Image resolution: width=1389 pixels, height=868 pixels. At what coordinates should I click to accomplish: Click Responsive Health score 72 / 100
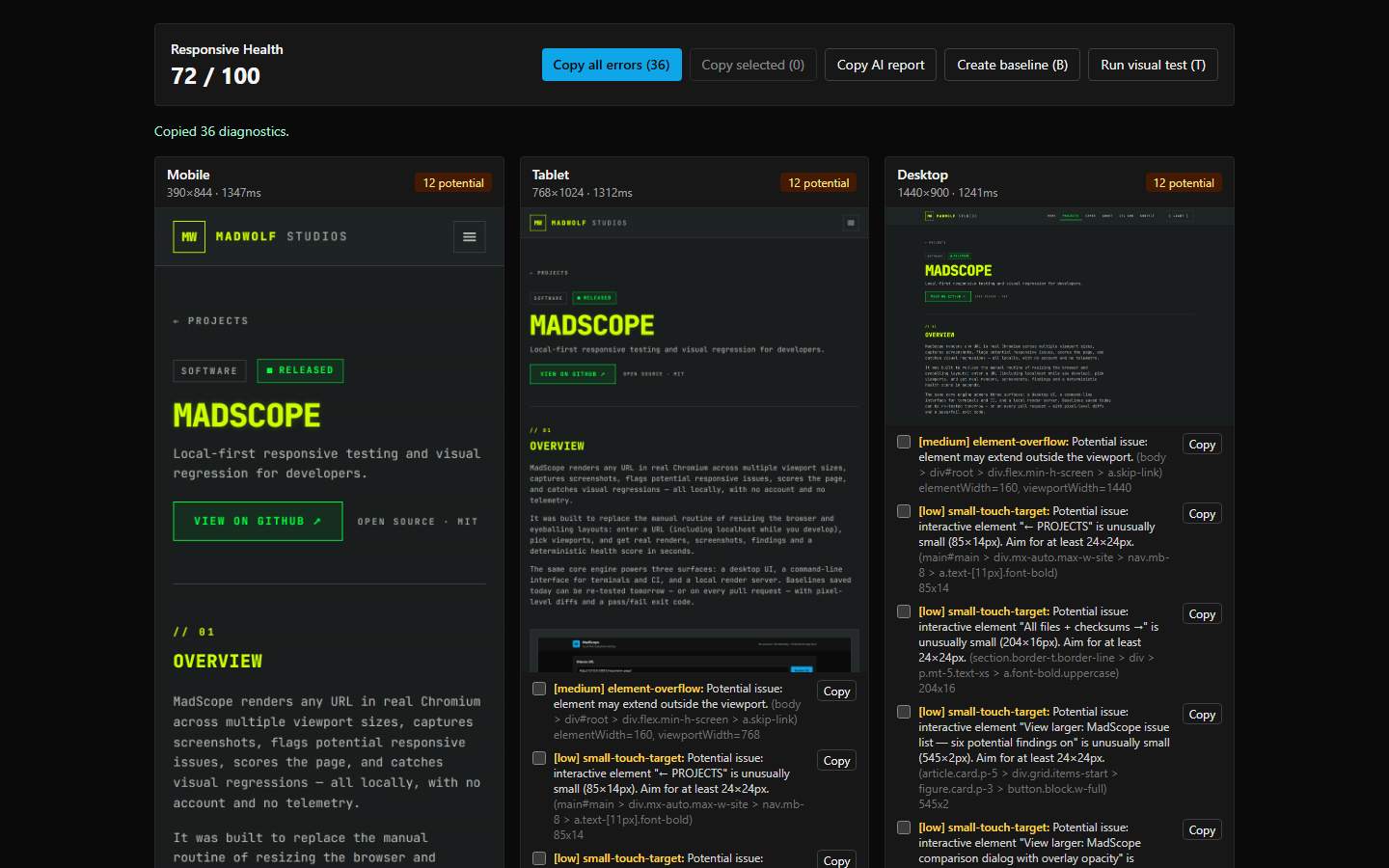point(216,76)
